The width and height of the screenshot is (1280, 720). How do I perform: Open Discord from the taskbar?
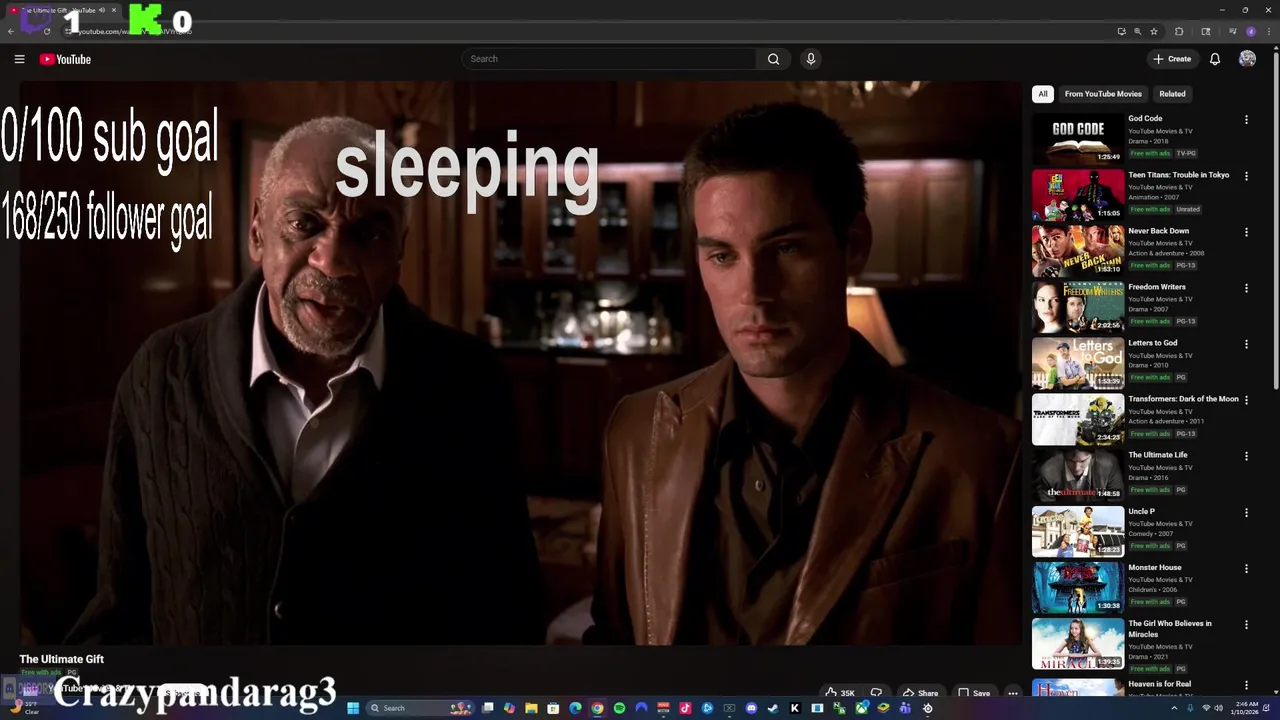coord(751,708)
